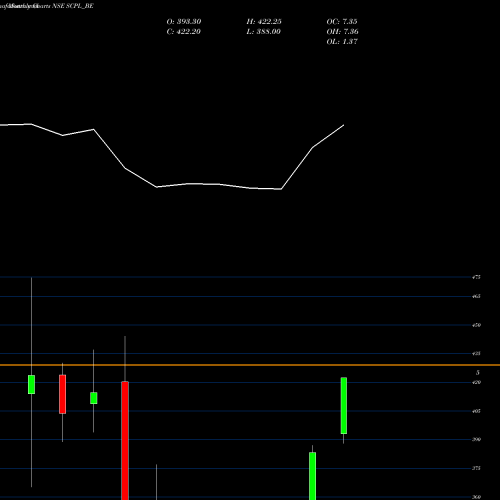Click the OL: 1.37 percentage value
500x500 pixels.
point(342,42)
